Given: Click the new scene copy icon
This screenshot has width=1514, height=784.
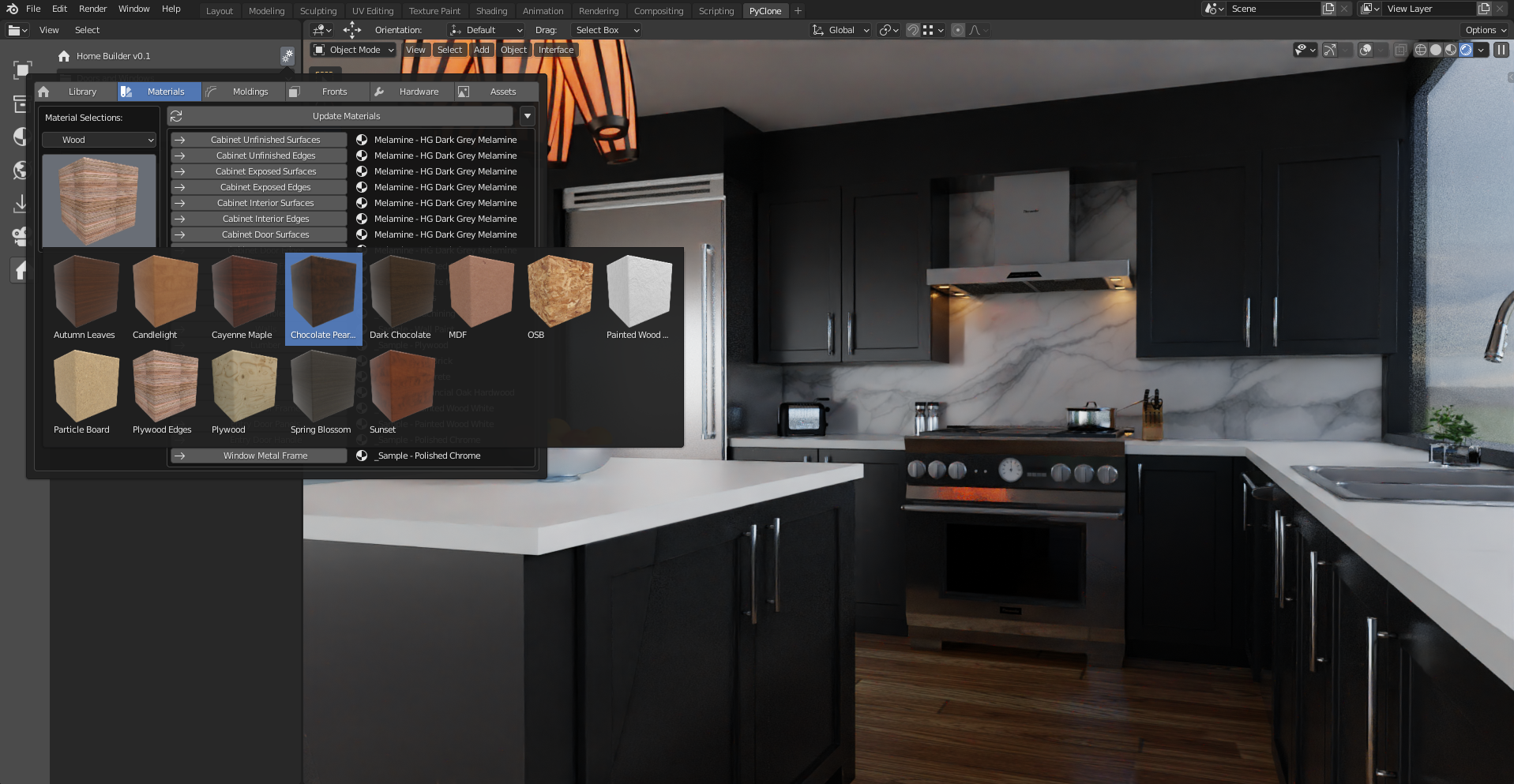Looking at the screenshot, I should tap(1328, 9).
